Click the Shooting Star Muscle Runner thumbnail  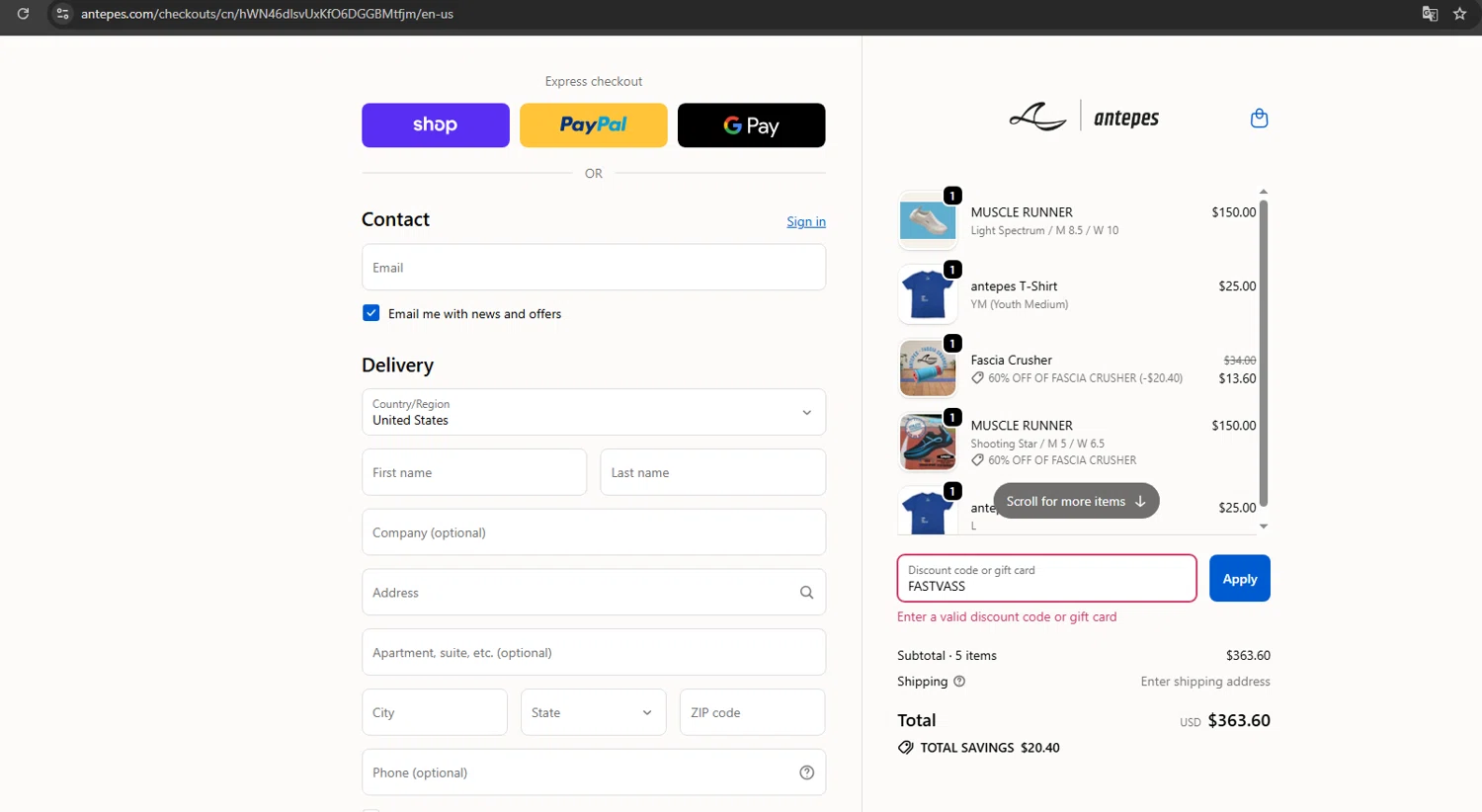928,443
